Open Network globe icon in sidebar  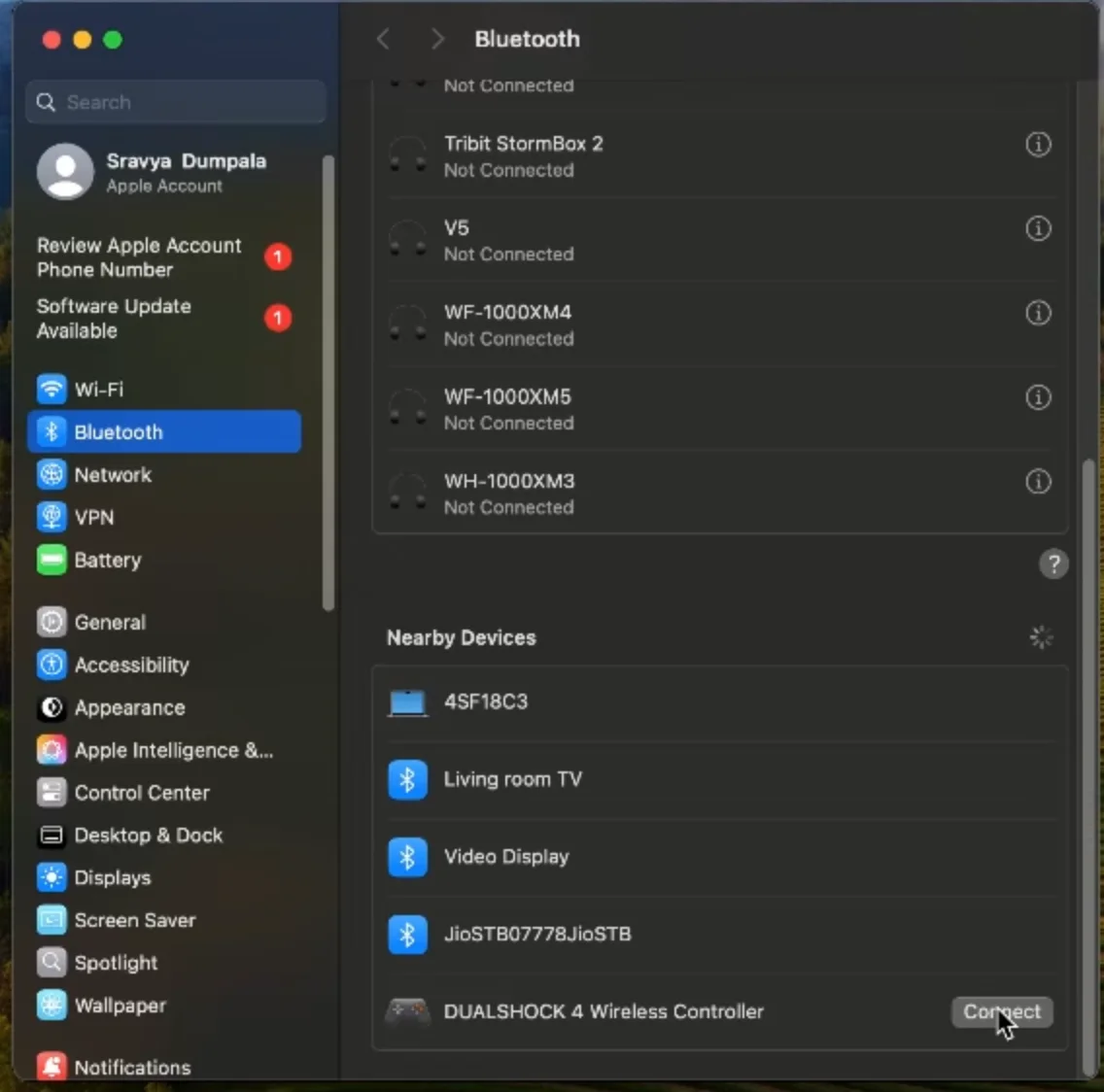pyautogui.click(x=52, y=474)
